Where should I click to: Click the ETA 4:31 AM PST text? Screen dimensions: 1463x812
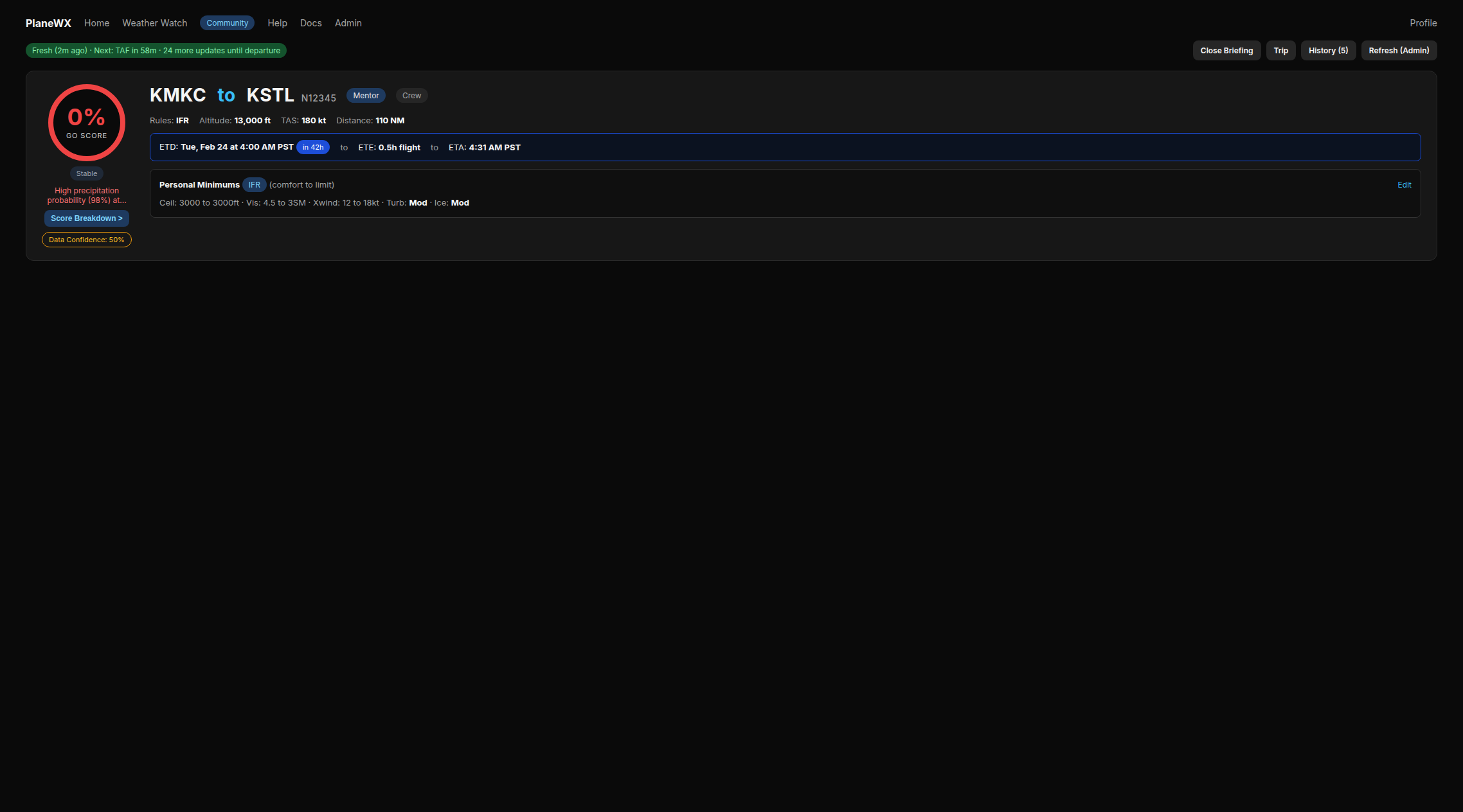[485, 148]
